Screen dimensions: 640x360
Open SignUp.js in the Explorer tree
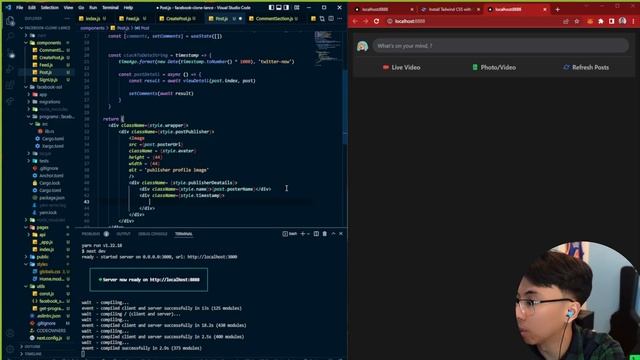(x=48, y=80)
